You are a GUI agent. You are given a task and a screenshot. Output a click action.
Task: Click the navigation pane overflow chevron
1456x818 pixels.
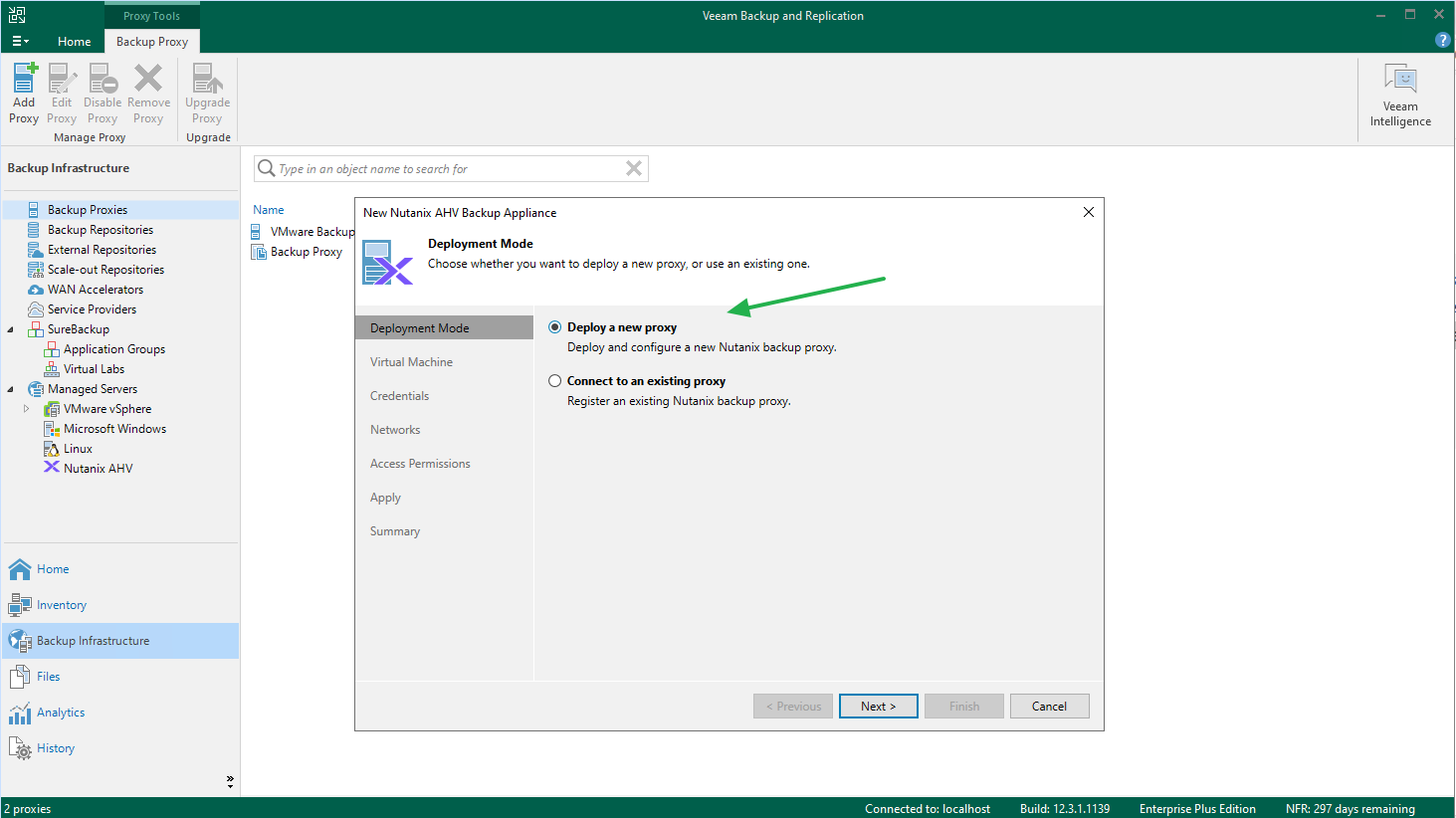[230, 782]
